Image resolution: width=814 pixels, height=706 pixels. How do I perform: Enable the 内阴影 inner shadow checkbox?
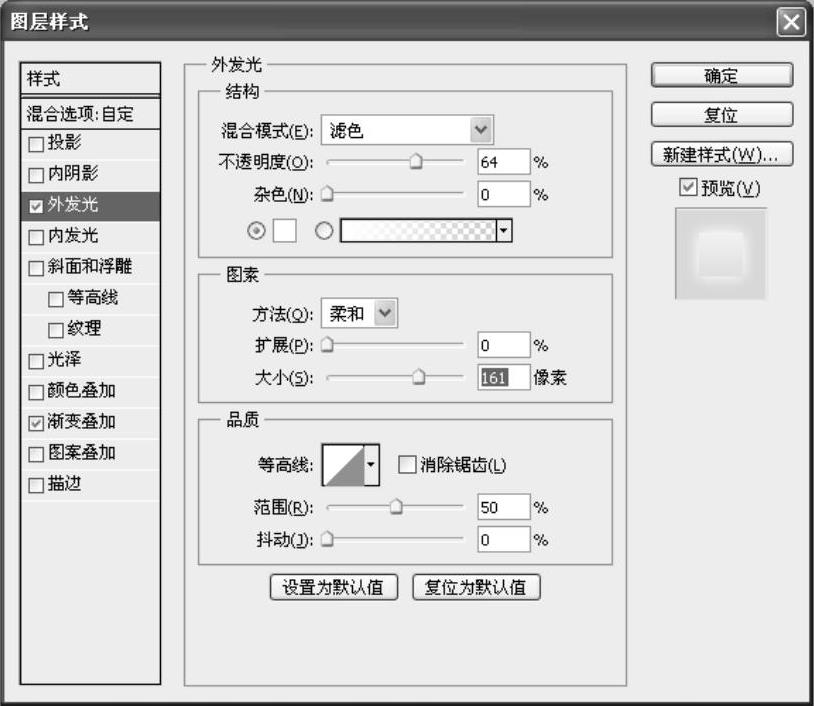(36, 175)
